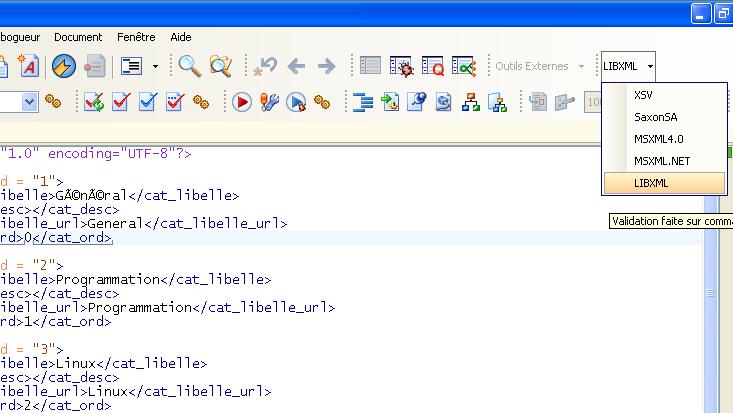This screenshot has width=733, height=413.
Task: Click the document with blue refresh swirl icon
Action: click(443, 102)
